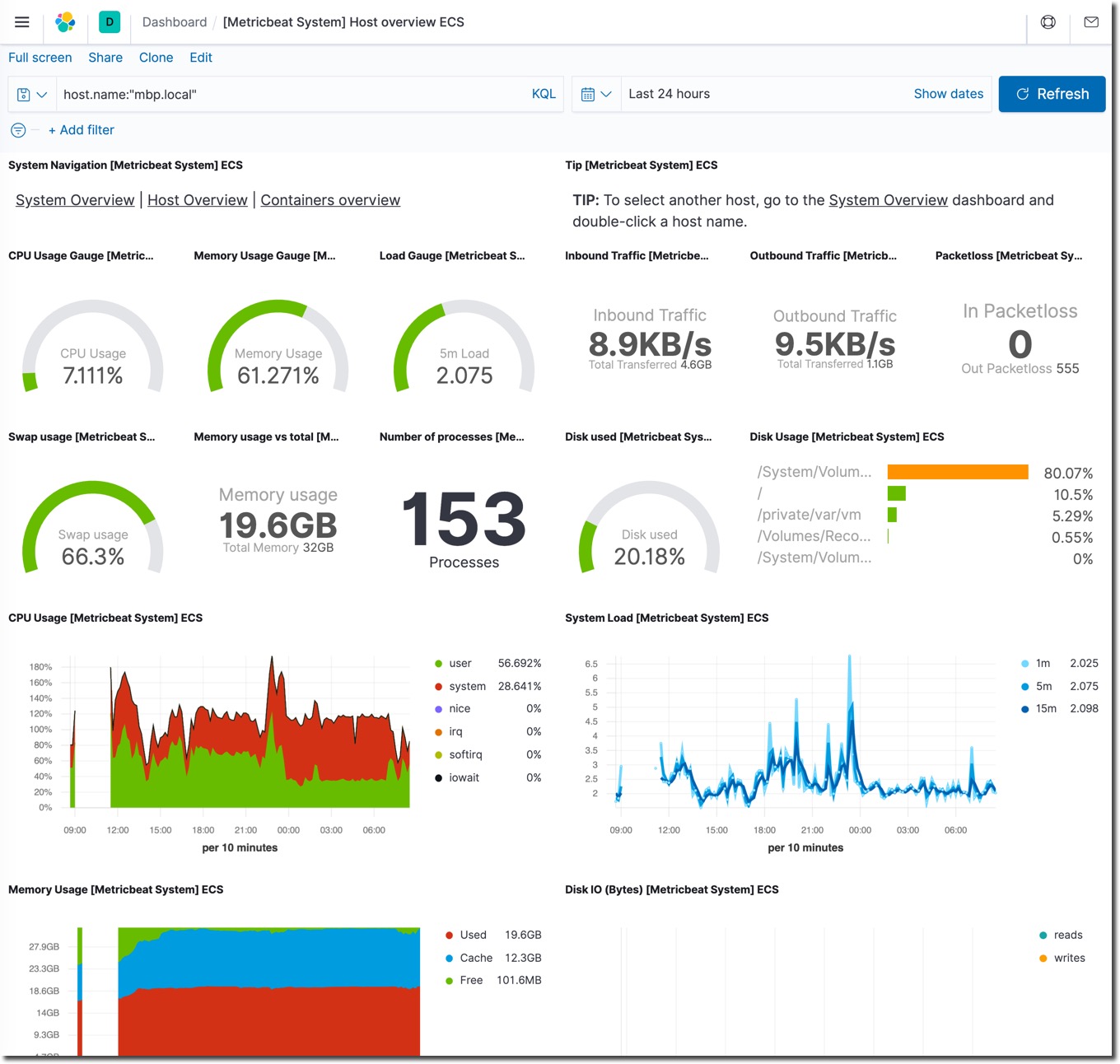Open the hamburger navigation menu

22,22
